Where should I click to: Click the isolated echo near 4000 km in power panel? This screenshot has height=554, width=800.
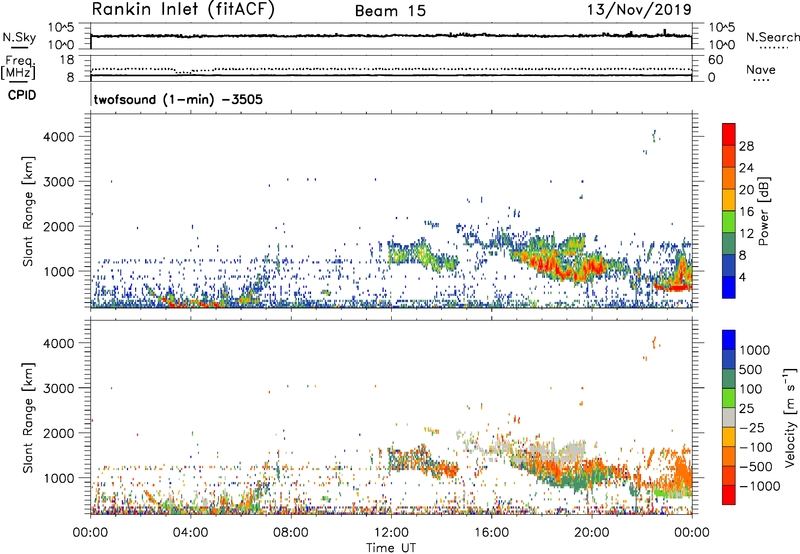pyautogui.click(x=655, y=136)
